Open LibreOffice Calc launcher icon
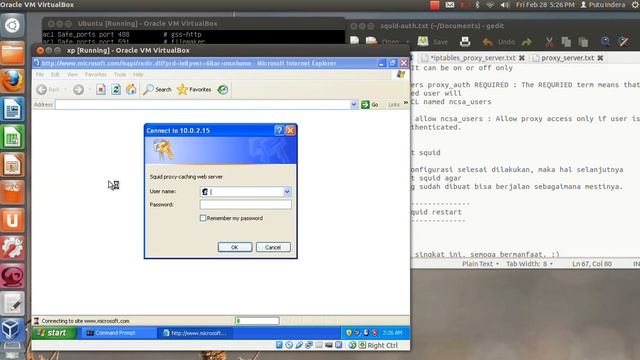The width and height of the screenshot is (640, 360). [x=12, y=137]
